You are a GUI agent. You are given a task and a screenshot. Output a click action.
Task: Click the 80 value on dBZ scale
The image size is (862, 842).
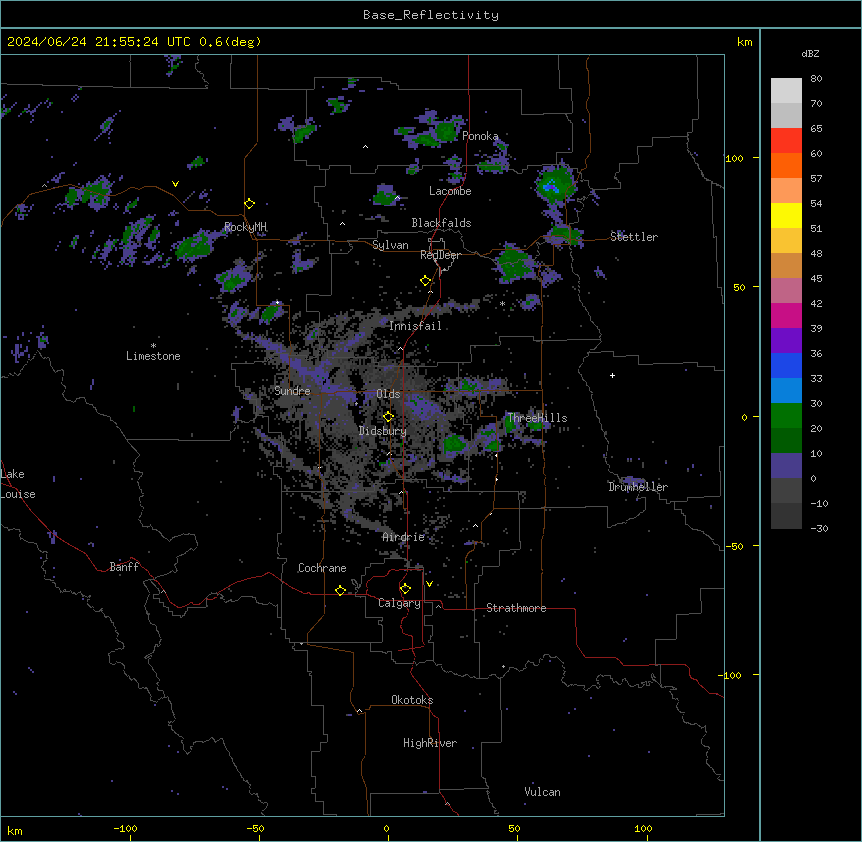point(816,79)
